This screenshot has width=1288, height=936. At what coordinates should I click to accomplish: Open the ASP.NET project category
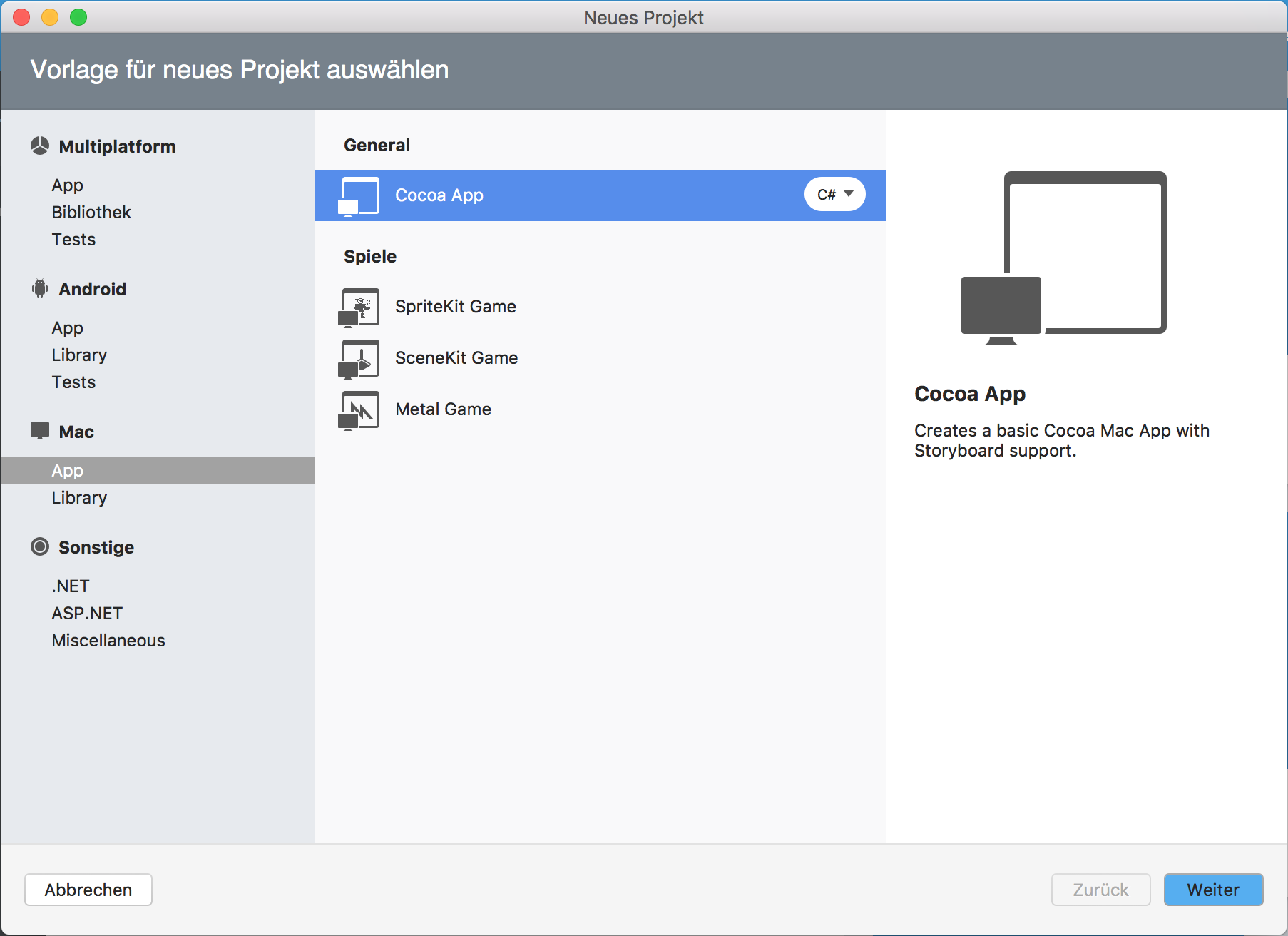87,614
